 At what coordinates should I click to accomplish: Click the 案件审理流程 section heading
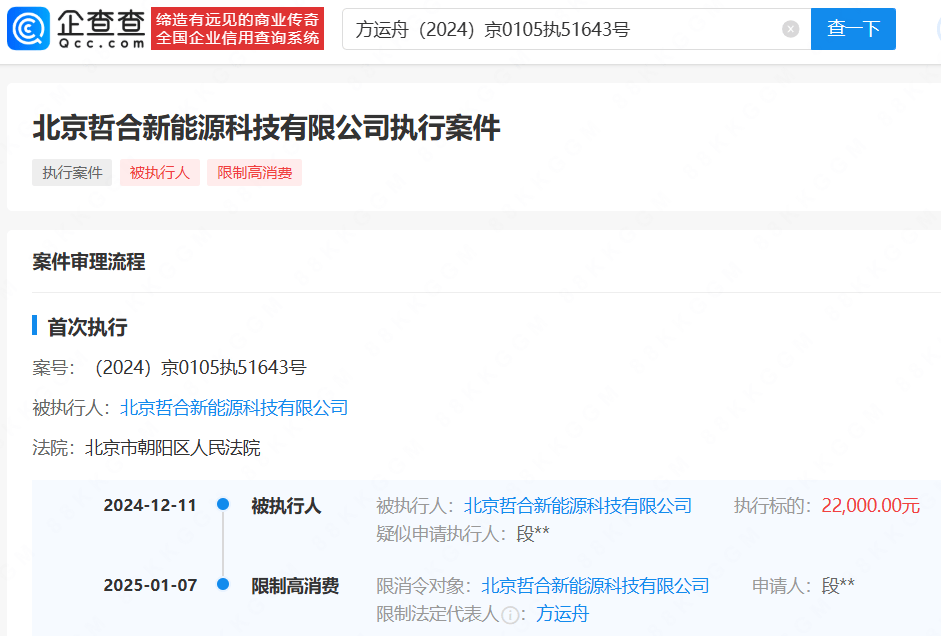point(89,262)
